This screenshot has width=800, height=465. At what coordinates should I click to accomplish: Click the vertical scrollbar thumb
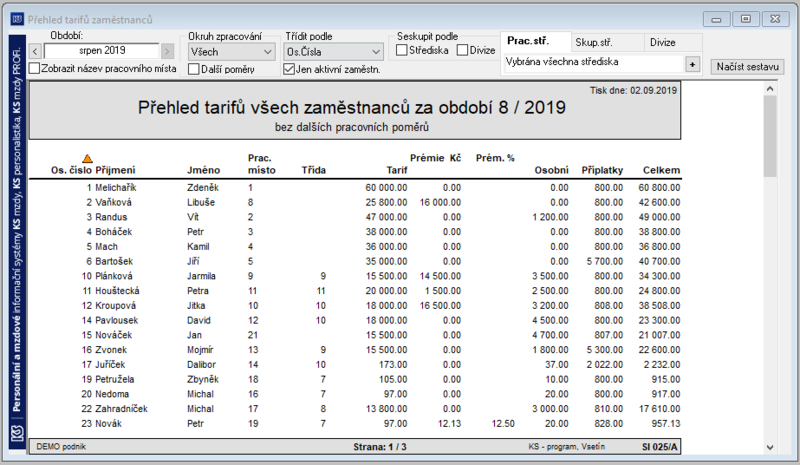pos(770,136)
